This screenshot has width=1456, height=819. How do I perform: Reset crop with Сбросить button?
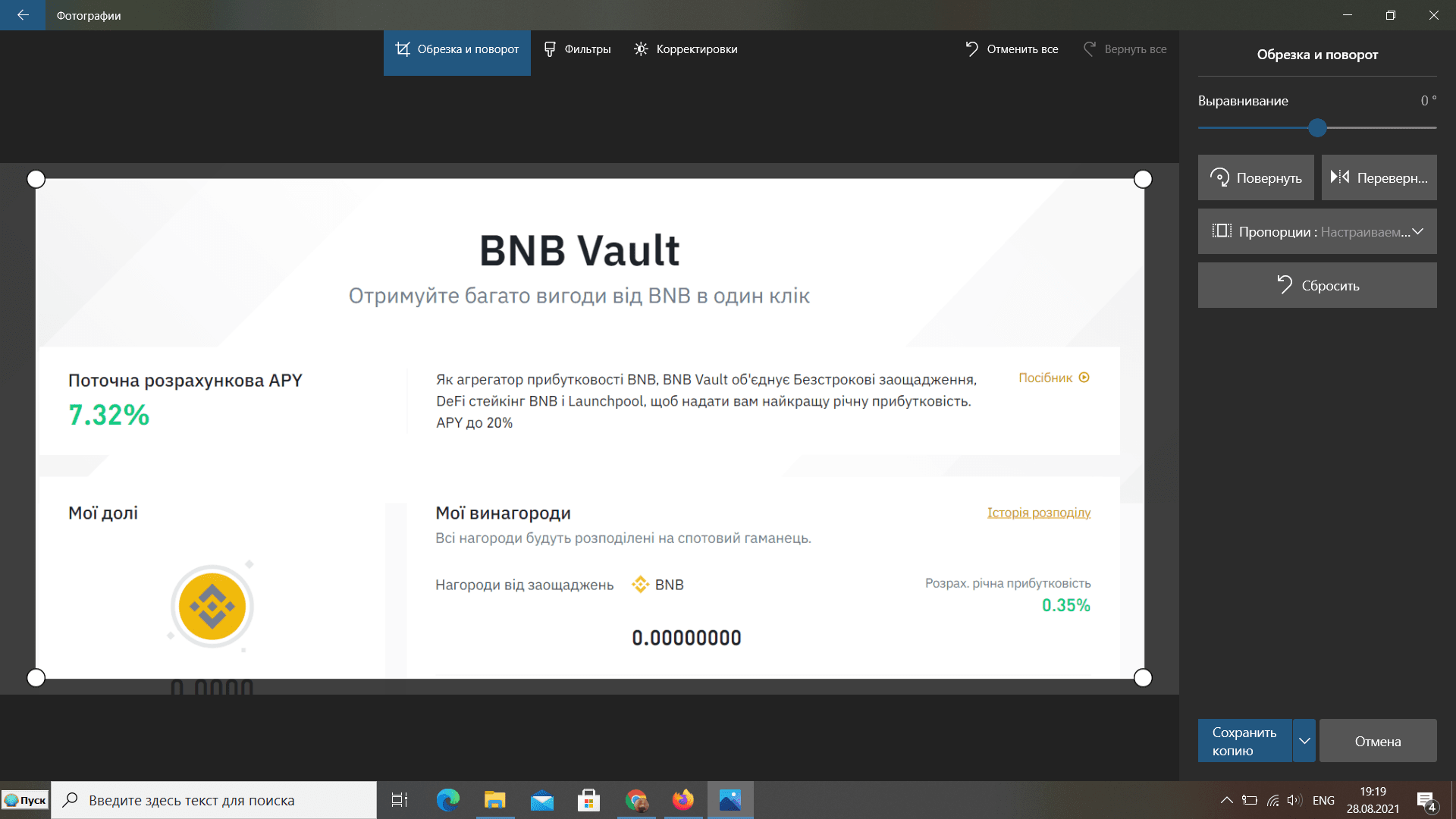click(x=1317, y=285)
